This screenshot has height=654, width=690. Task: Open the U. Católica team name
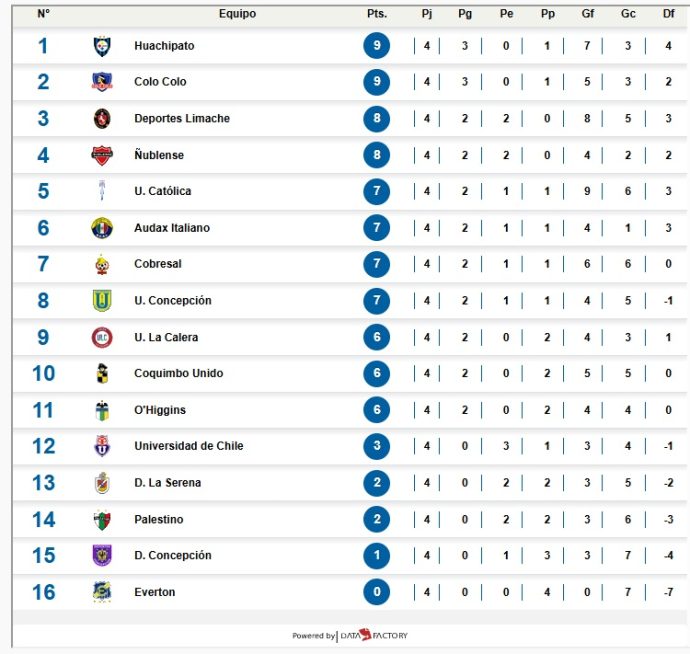(163, 191)
